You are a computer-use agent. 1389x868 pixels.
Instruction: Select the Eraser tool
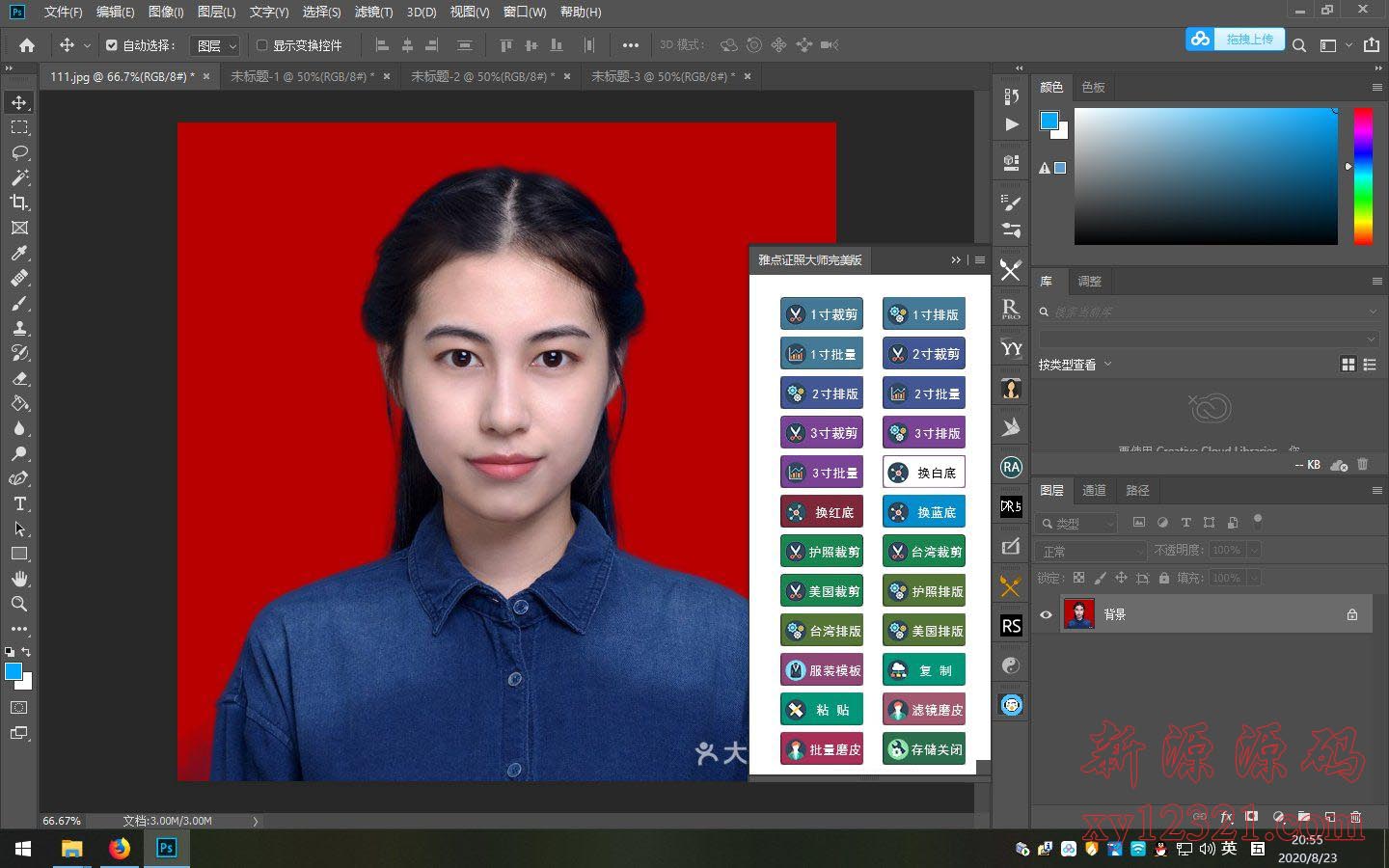coord(19,378)
